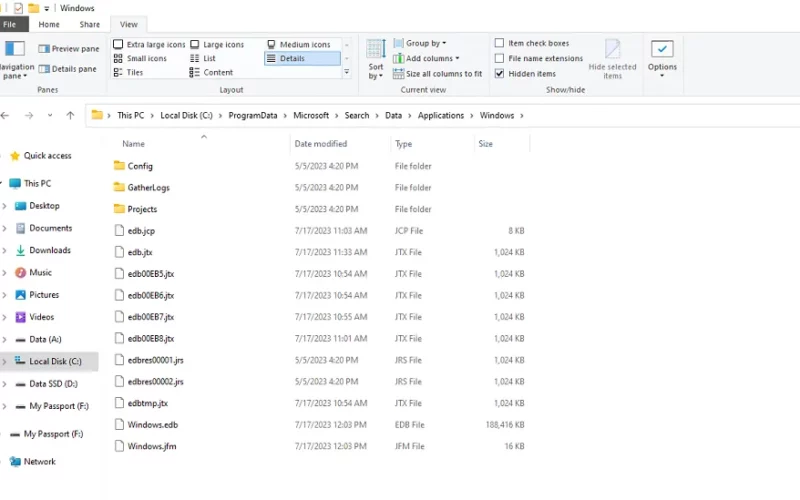
Task: Uncheck Hidden items checkbox
Action: pos(499,73)
